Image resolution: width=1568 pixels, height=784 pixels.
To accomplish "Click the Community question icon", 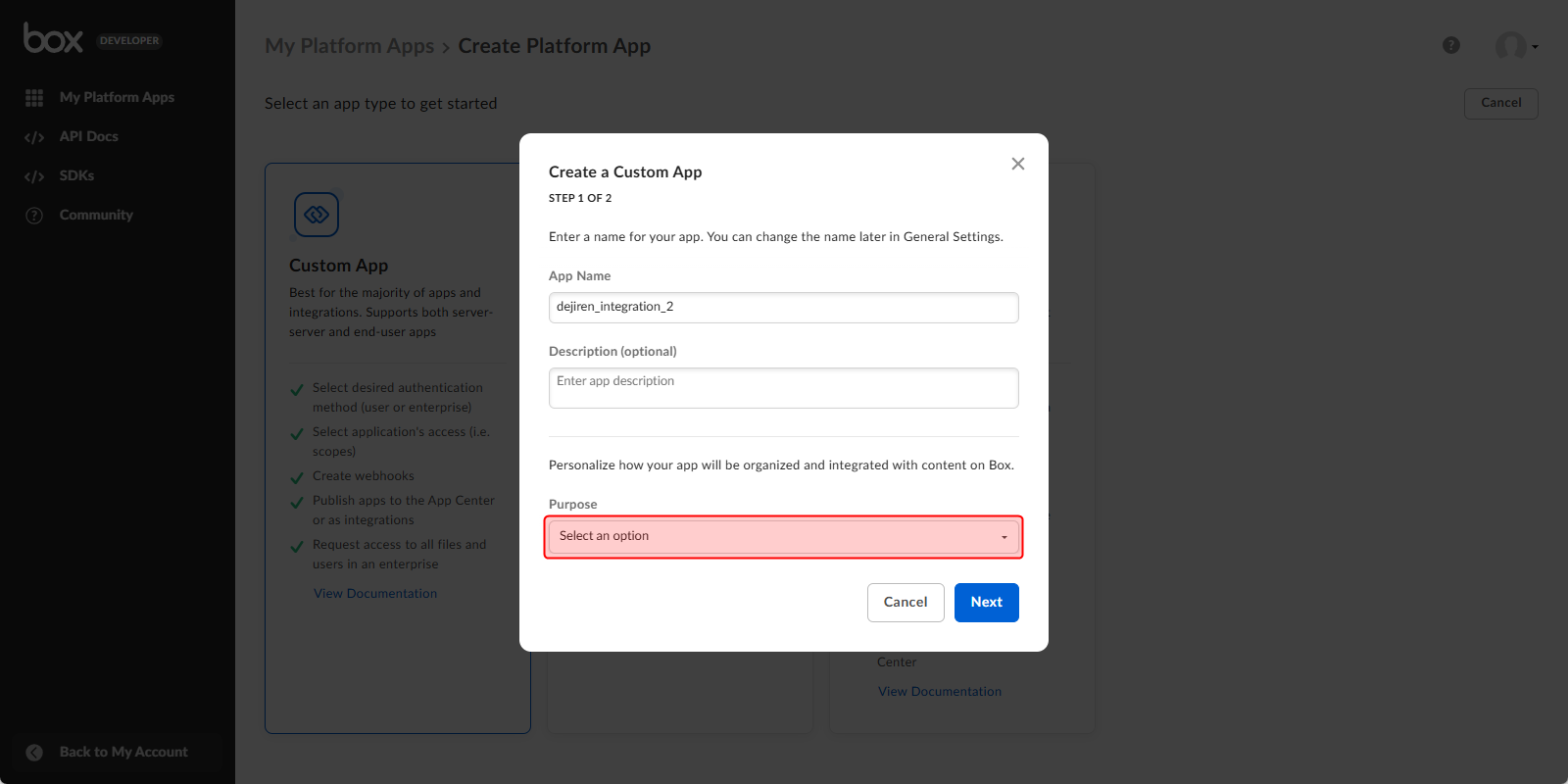I will tap(34, 216).
